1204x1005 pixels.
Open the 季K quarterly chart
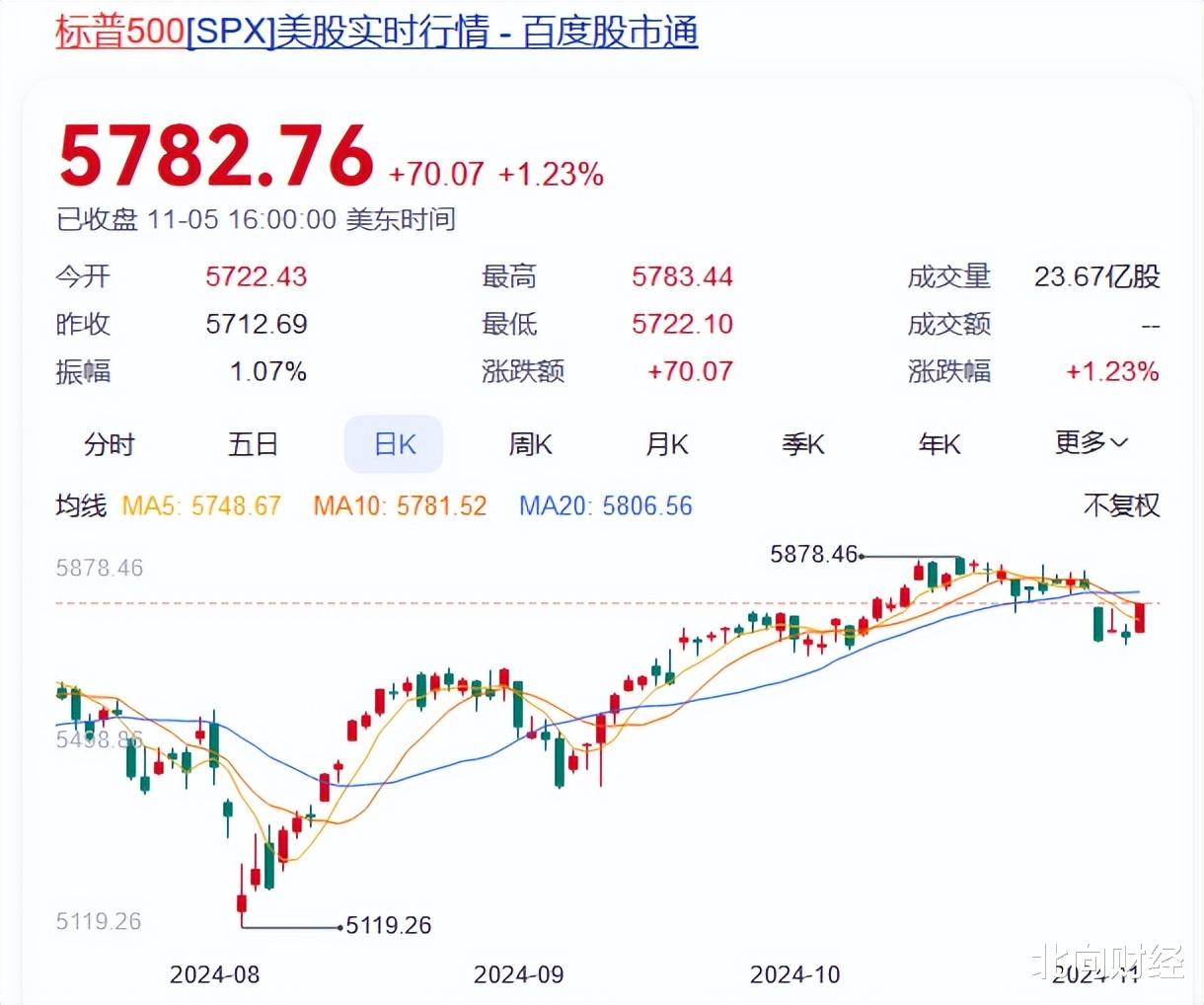[803, 445]
